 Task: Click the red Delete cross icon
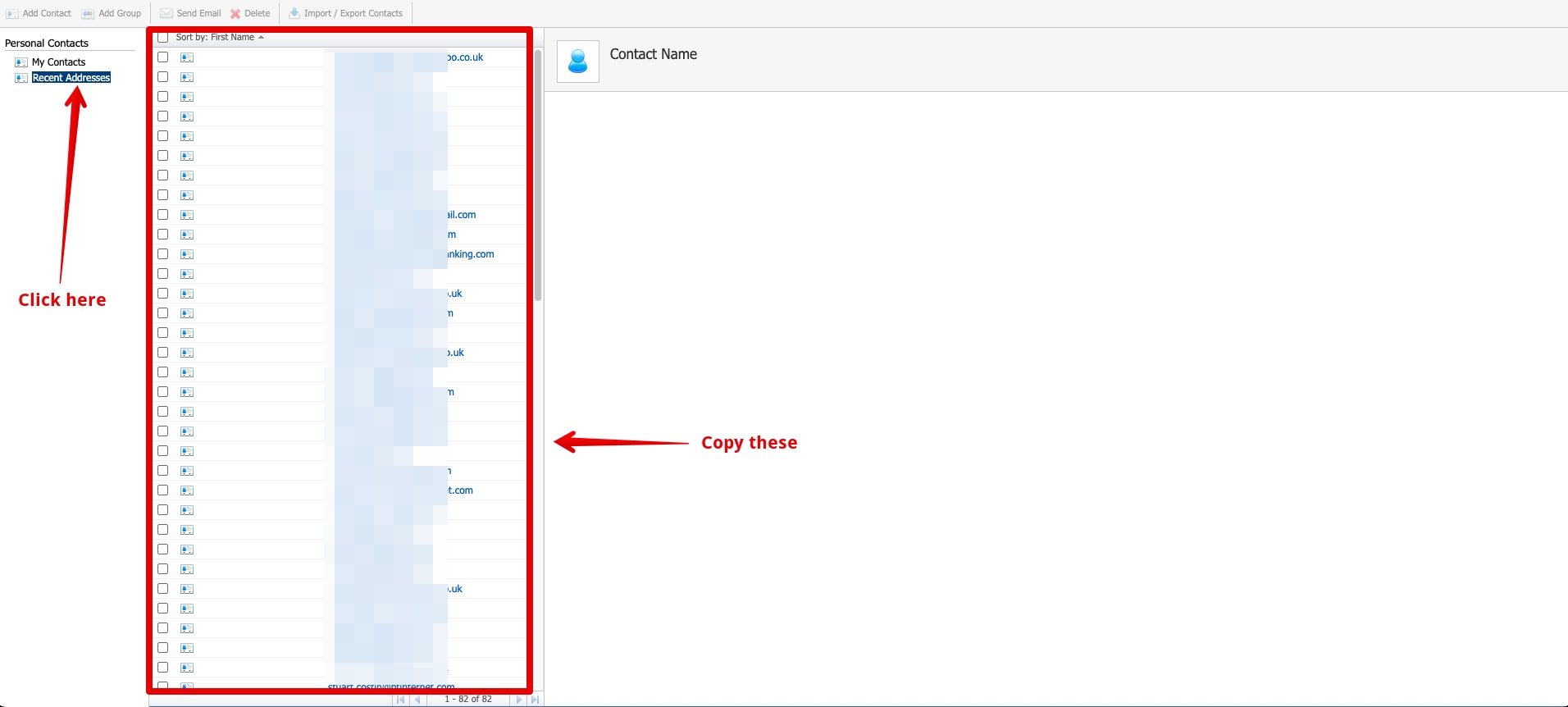point(235,14)
